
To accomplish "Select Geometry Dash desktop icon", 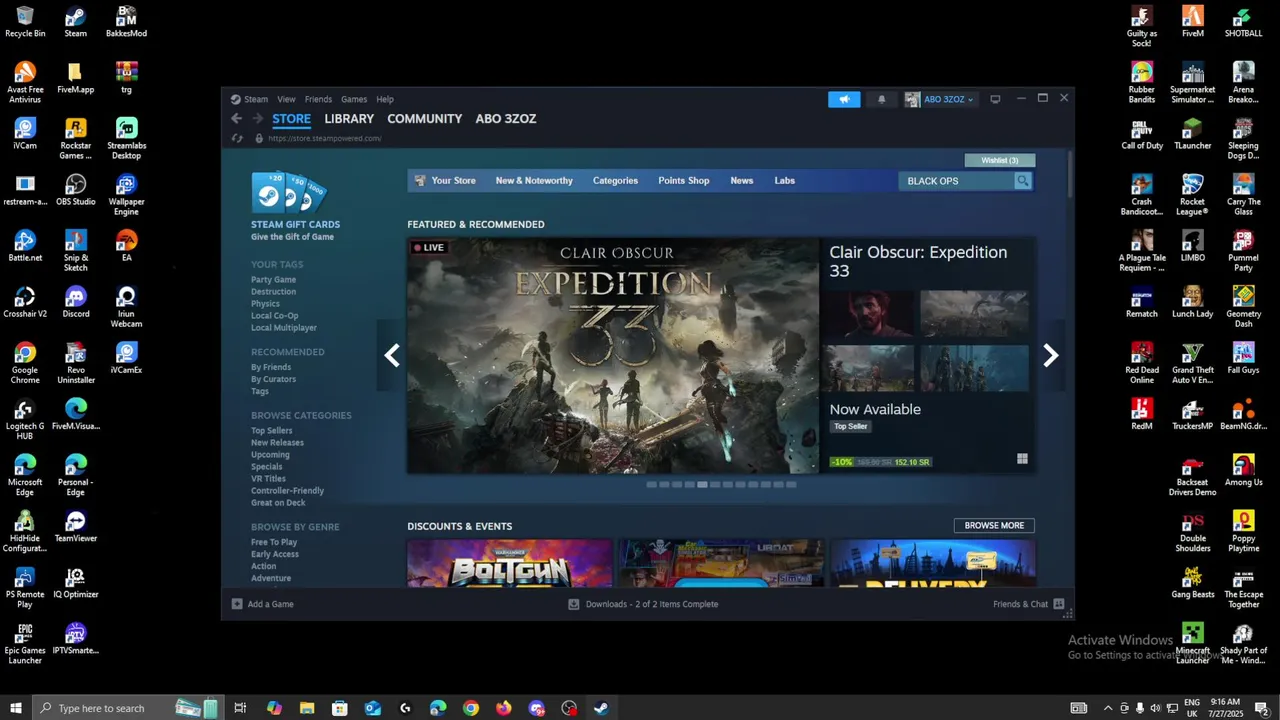I will pyautogui.click(x=1243, y=307).
